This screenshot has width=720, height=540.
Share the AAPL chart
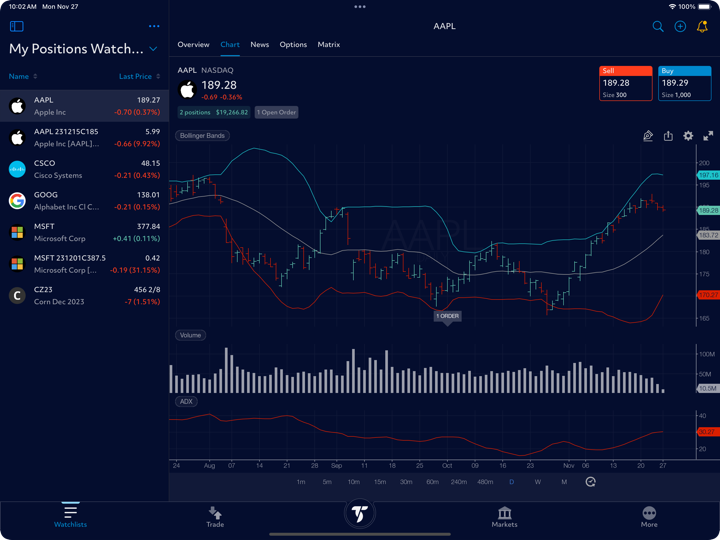click(668, 136)
